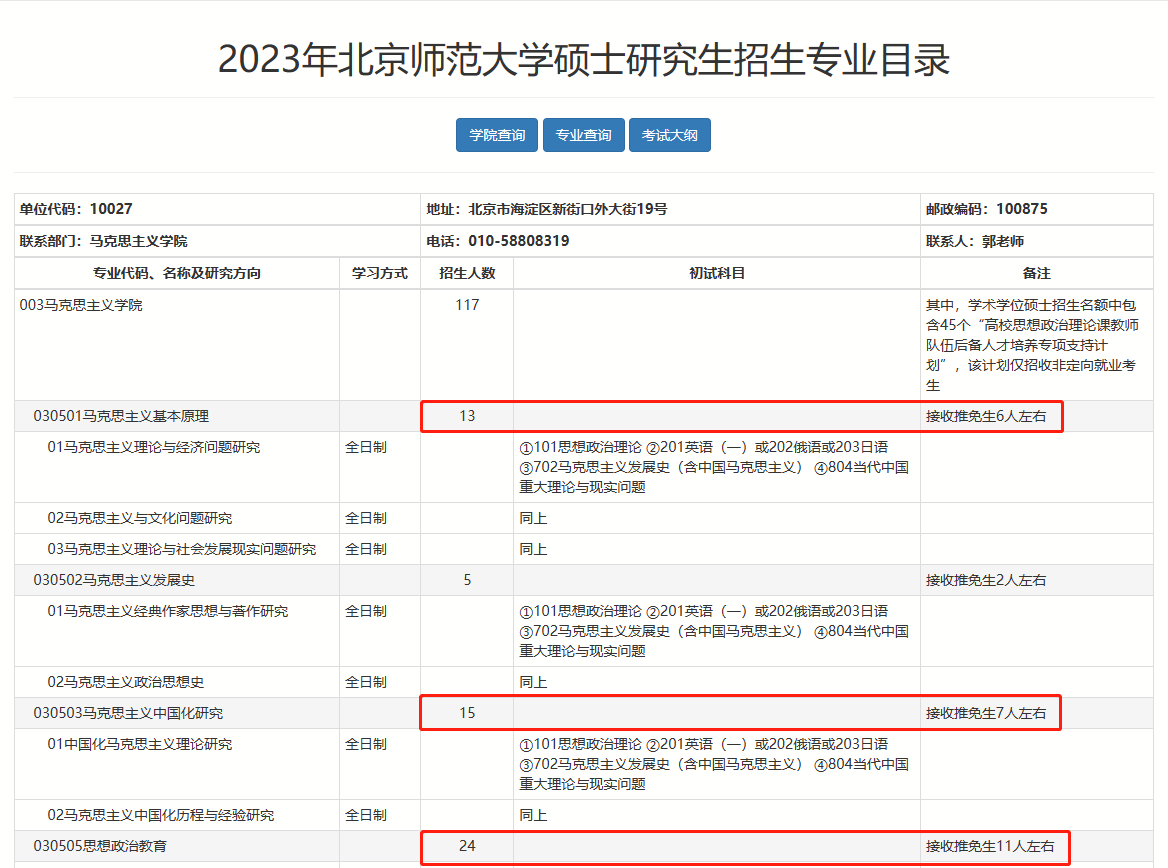The width and height of the screenshot is (1168, 868).
Task: Click exam subjects for 01中国化马克思主义理论研究
Action: 714,764
